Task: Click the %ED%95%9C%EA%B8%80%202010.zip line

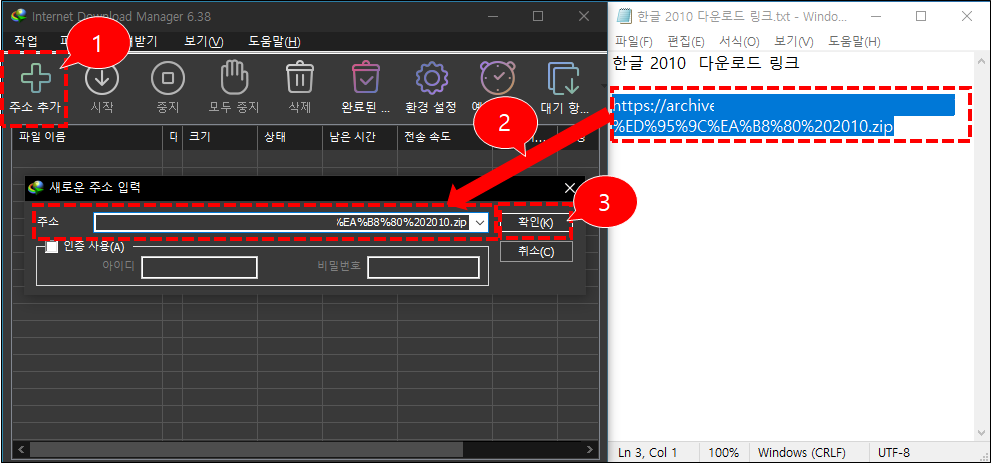Action: 753,126
